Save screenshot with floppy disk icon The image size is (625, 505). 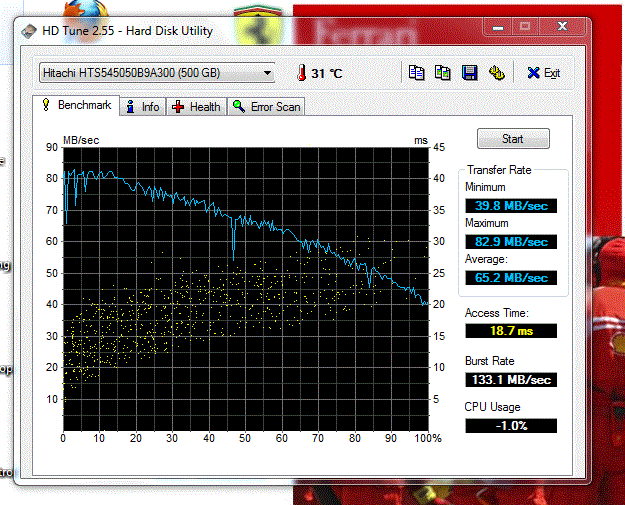point(470,73)
